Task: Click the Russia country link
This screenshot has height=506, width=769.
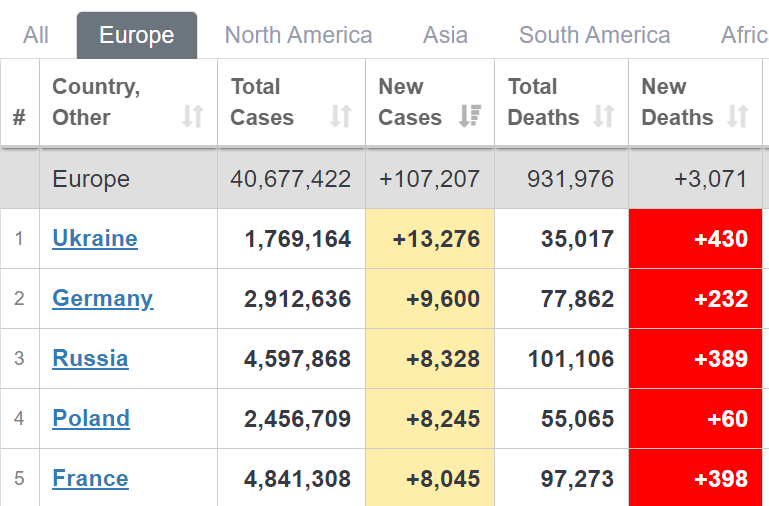Action: point(90,359)
